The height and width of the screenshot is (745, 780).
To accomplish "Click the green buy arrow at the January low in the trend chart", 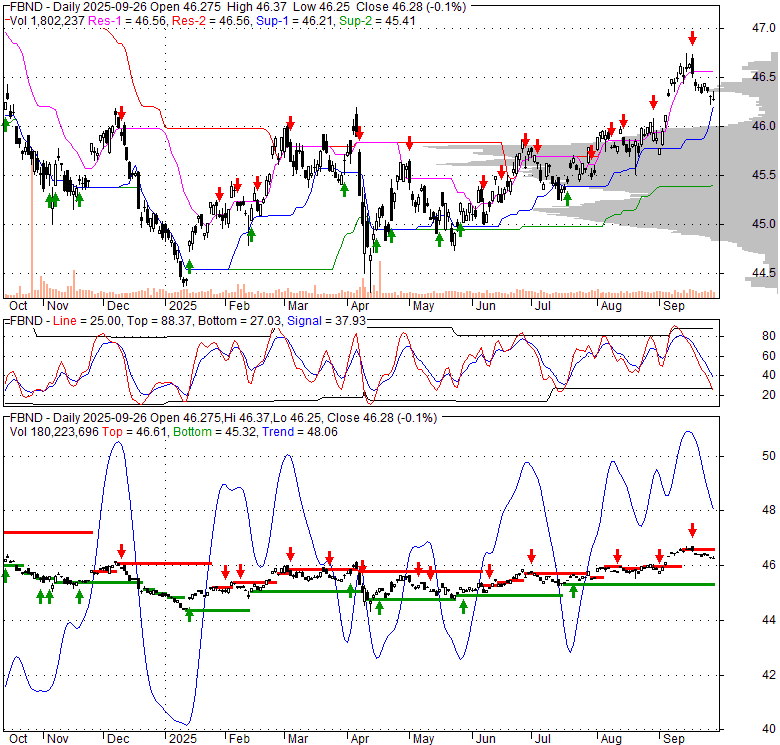I will [x=189, y=615].
